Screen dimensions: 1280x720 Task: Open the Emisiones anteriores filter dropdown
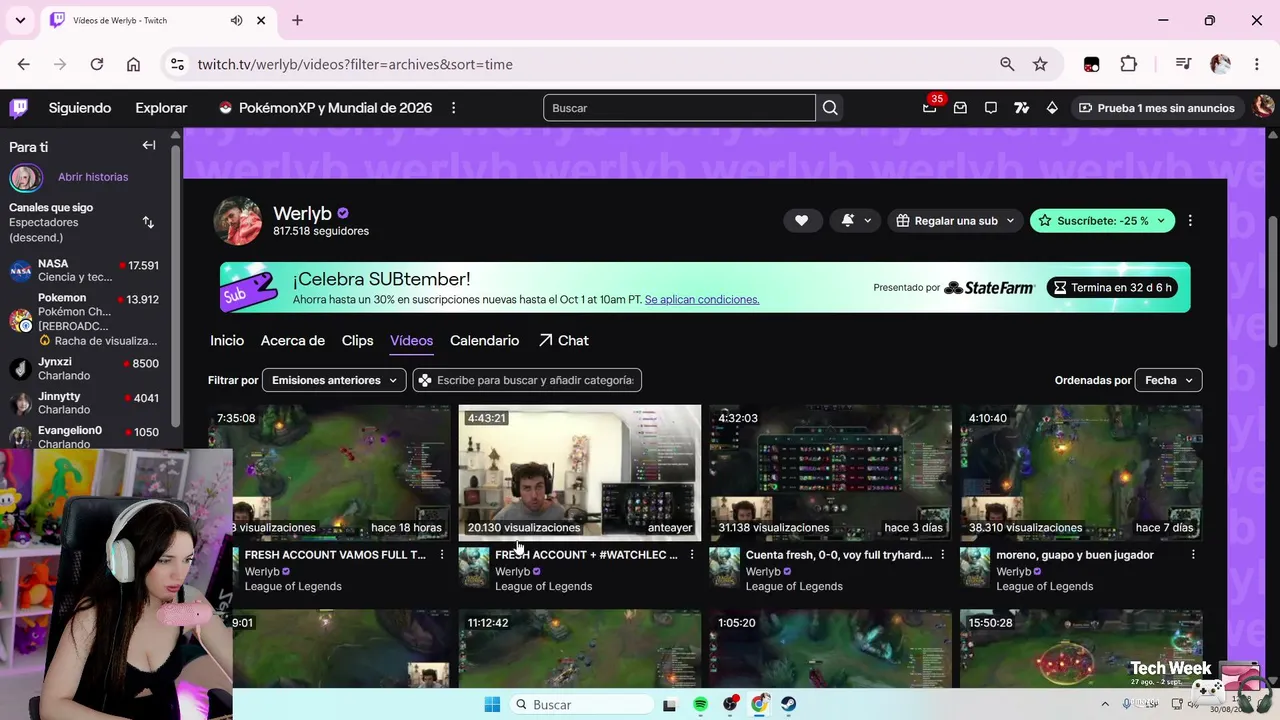[334, 380]
